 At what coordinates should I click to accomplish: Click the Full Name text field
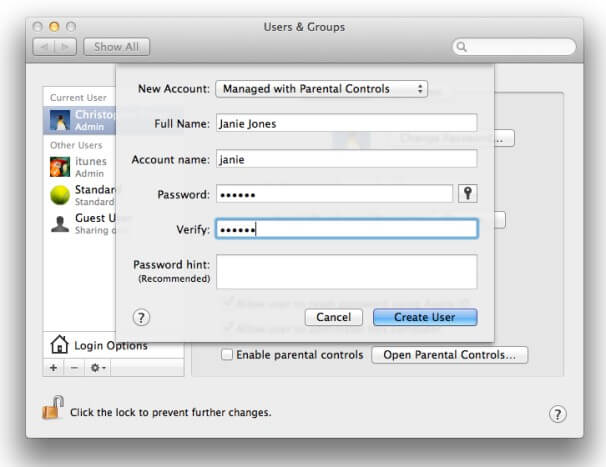[x=346, y=124]
